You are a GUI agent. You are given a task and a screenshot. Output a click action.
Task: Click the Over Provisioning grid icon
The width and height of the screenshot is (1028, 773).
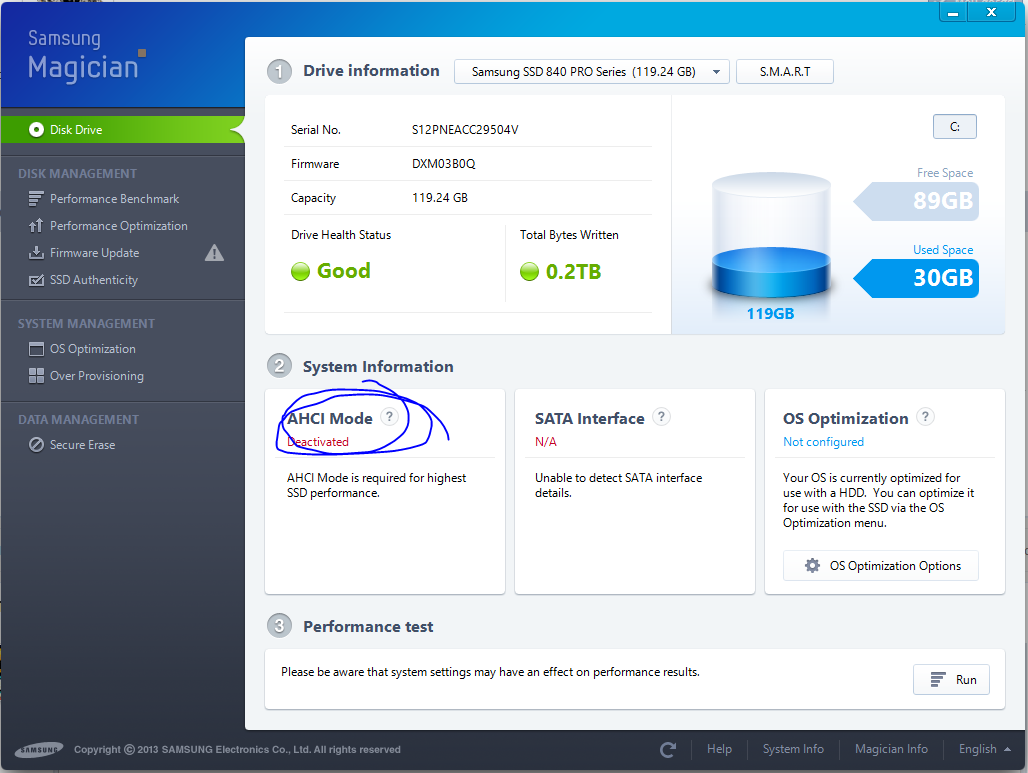[x=36, y=376]
